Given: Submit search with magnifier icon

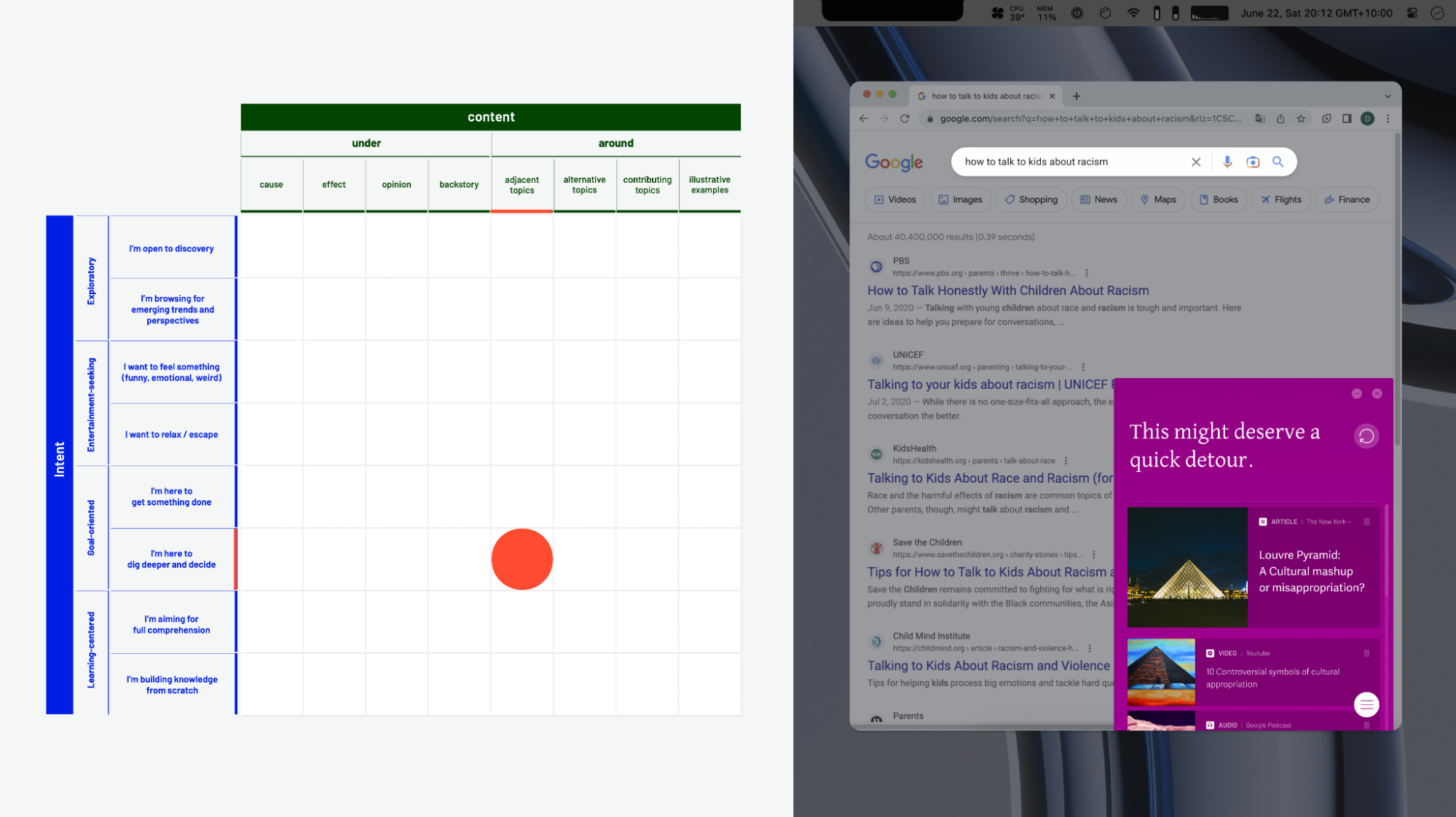Looking at the screenshot, I should (x=1278, y=162).
